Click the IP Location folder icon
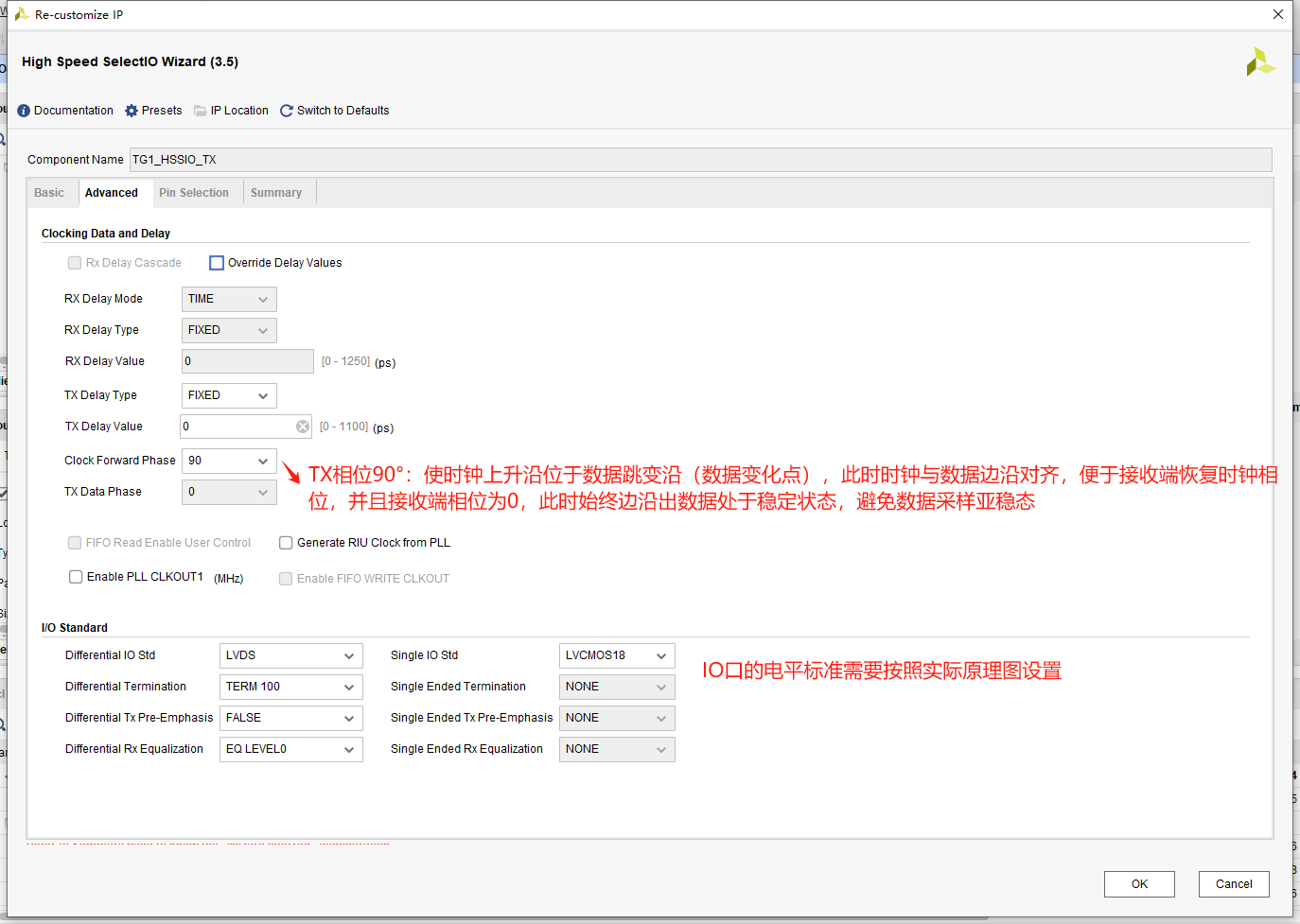This screenshot has height=924, width=1300. click(x=201, y=111)
